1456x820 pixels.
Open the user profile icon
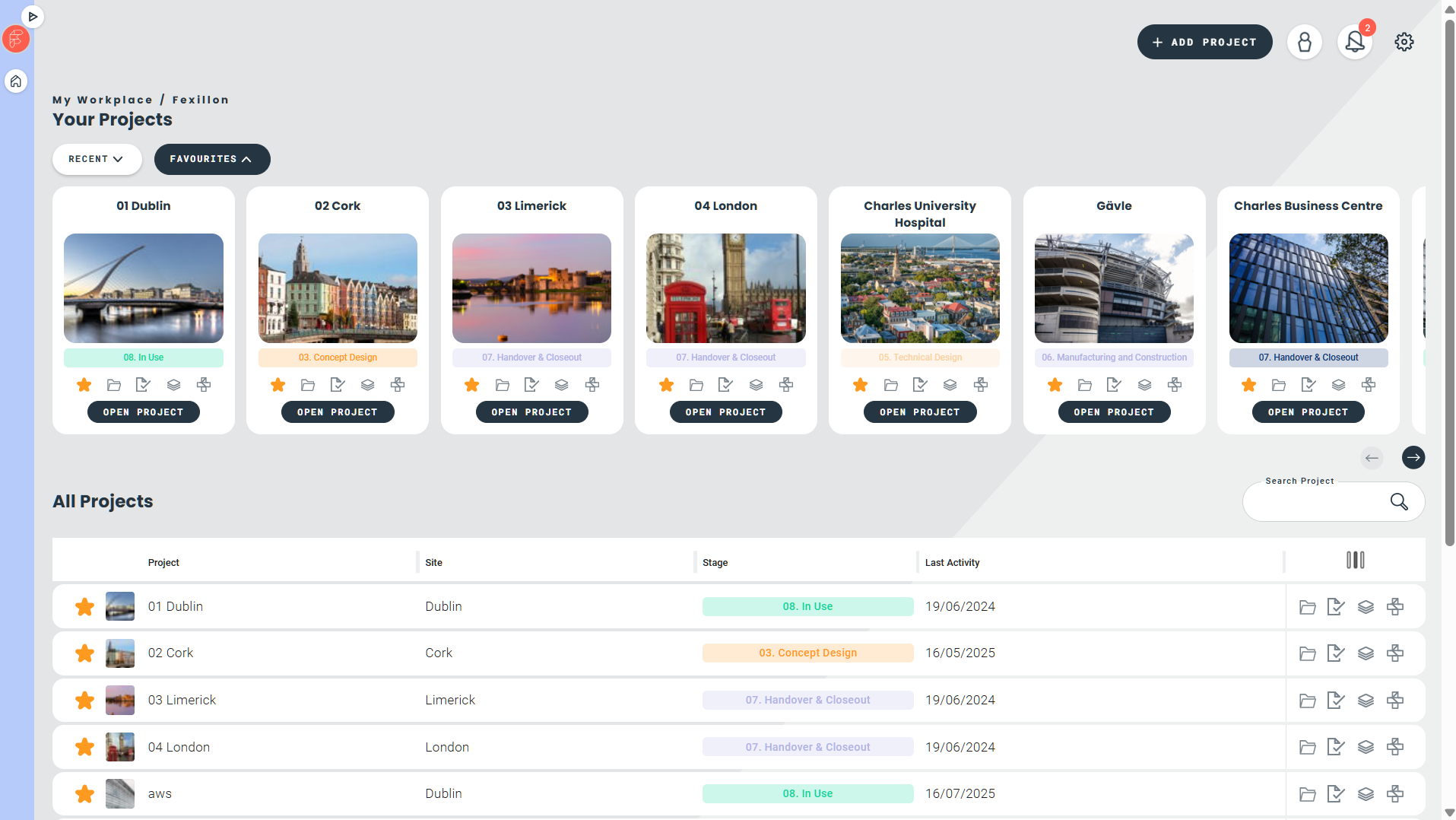[1304, 42]
